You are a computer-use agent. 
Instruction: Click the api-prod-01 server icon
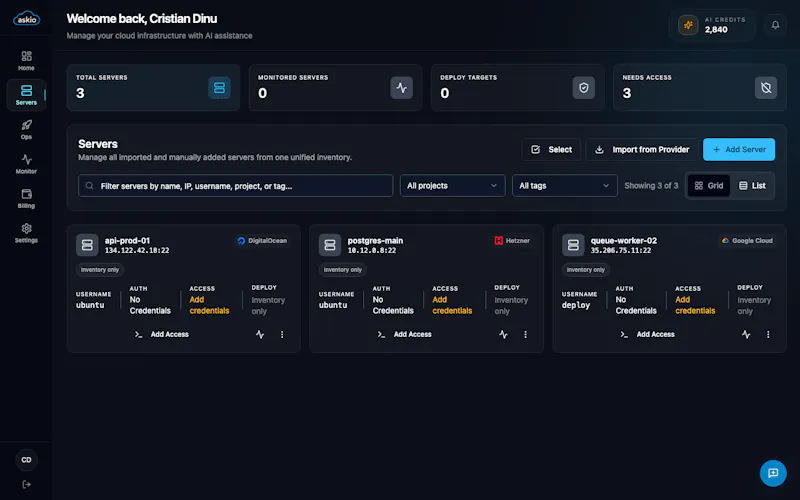tap(87, 245)
